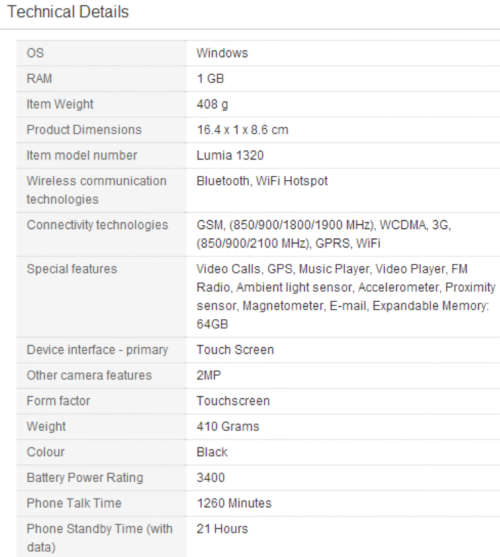Select the 2MP camera value
The height and width of the screenshot is (557, 500).
[209, 375]
